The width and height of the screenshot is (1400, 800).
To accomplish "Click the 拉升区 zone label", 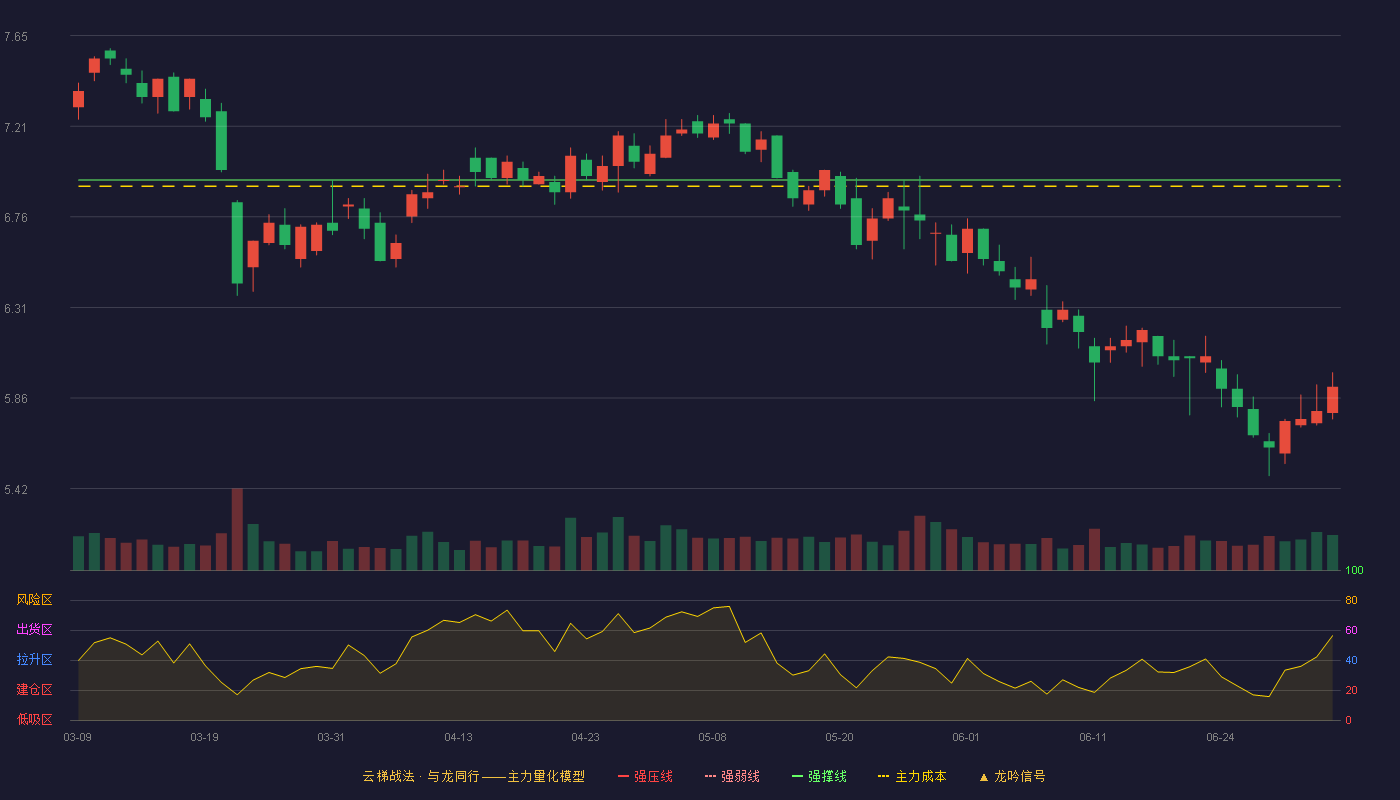I will click(34, 660).
